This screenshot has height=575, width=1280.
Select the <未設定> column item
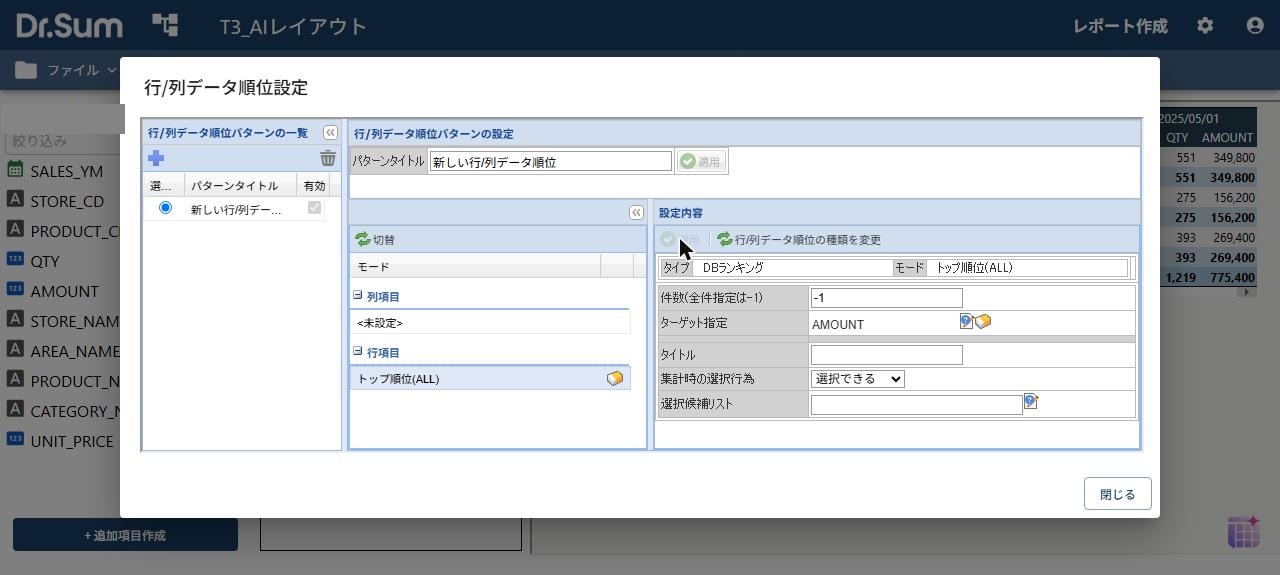[x=490, y=323]
